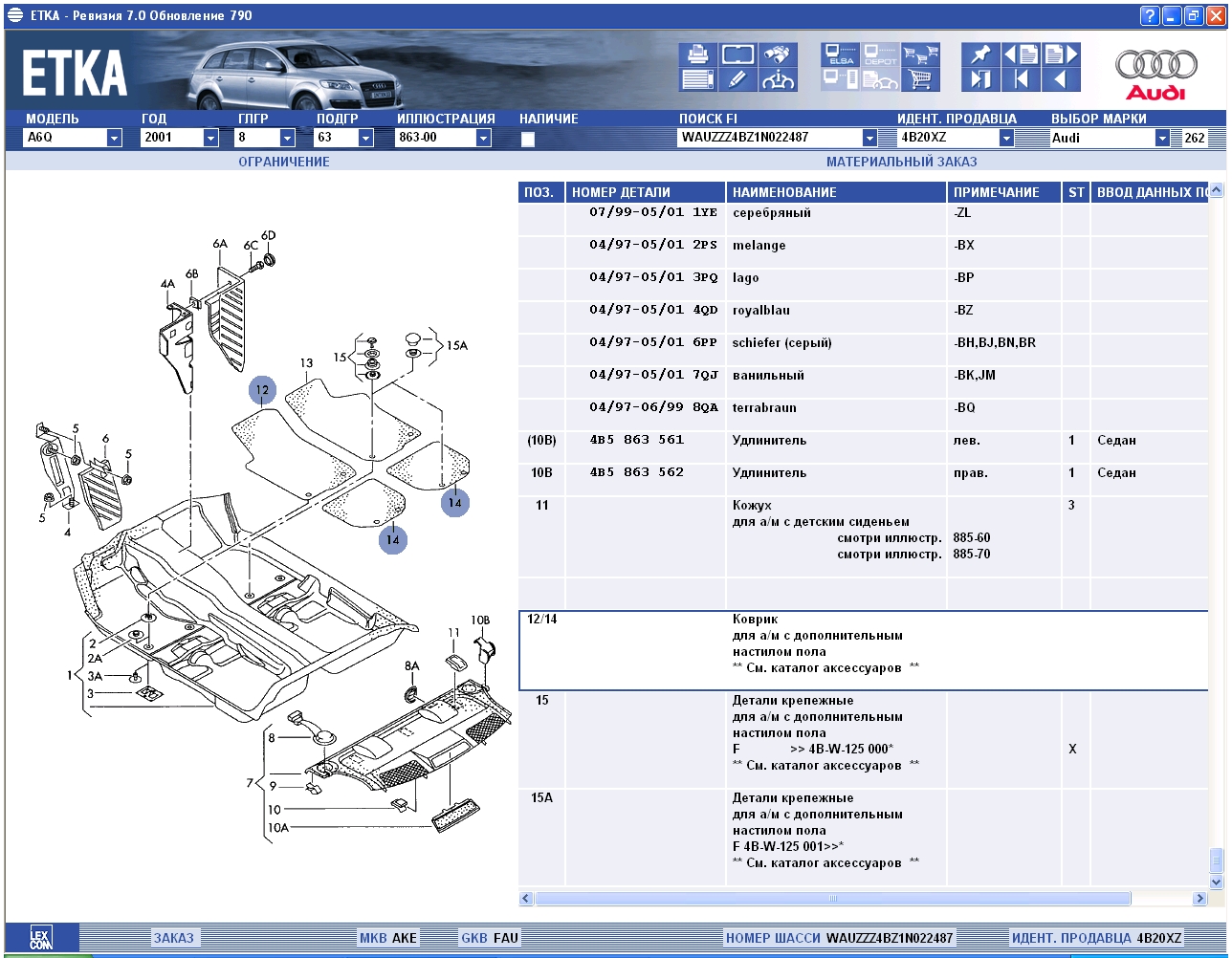
Task: Click the large ETKA logo
Action: (75, 74)
